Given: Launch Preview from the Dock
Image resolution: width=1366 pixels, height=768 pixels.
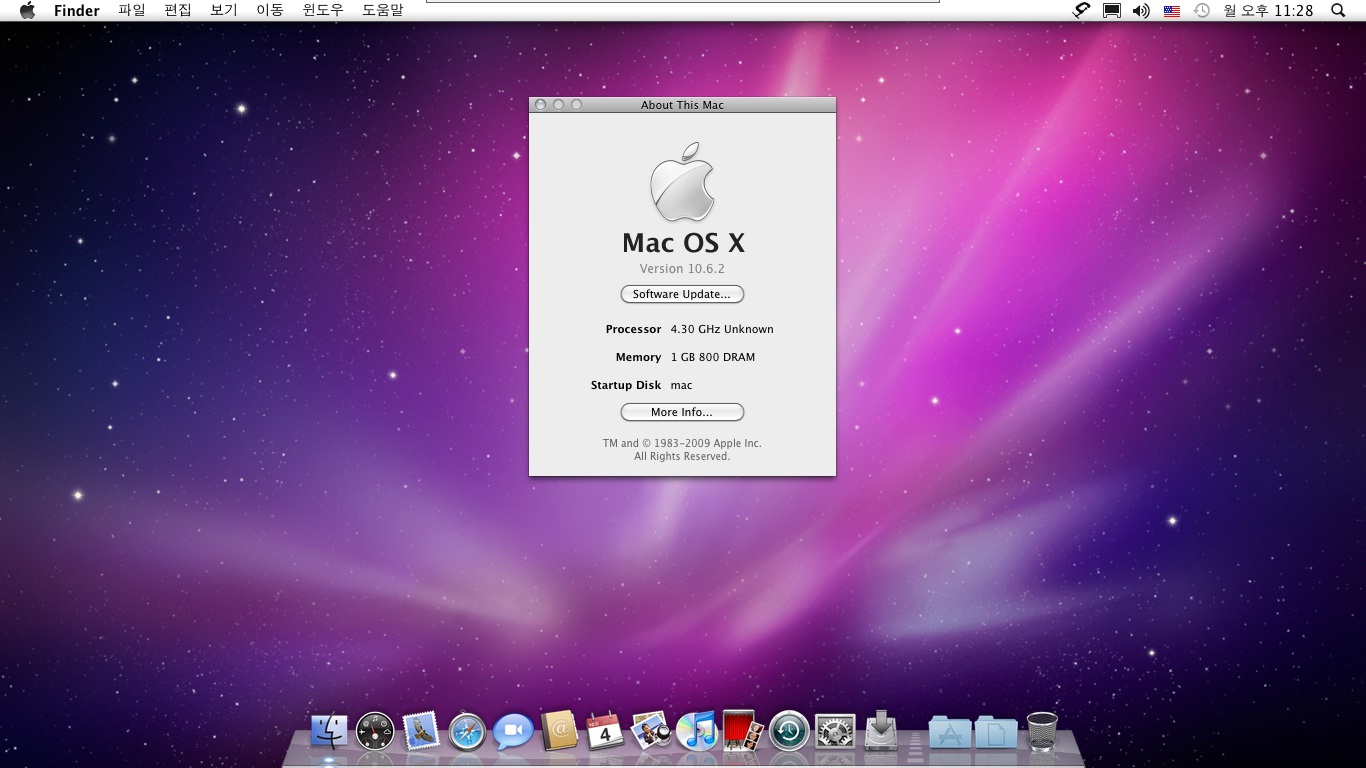Looking at the screenshot, I should pyautogui.click(x=651, y=731).
